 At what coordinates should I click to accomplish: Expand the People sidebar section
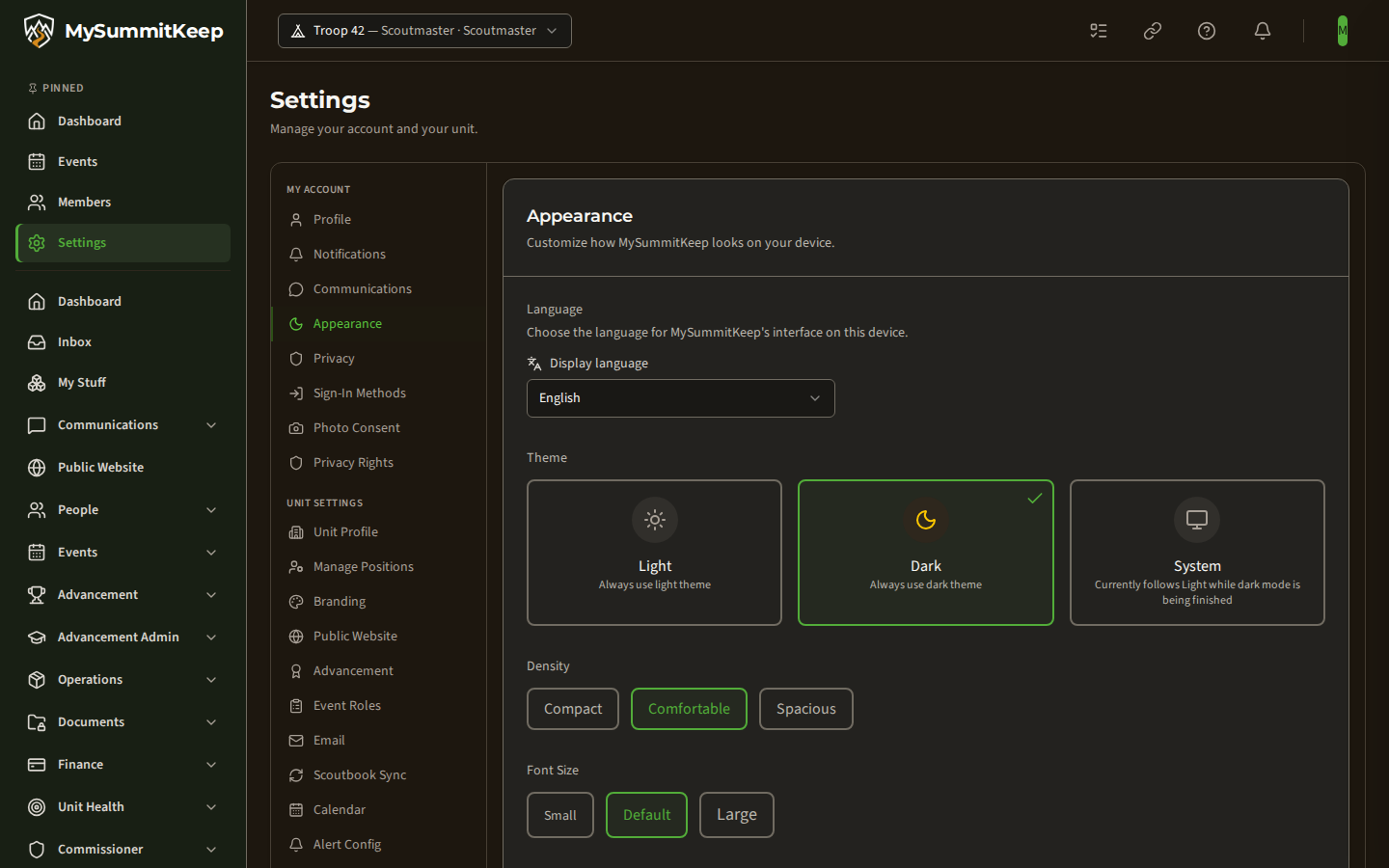(123, 510)
